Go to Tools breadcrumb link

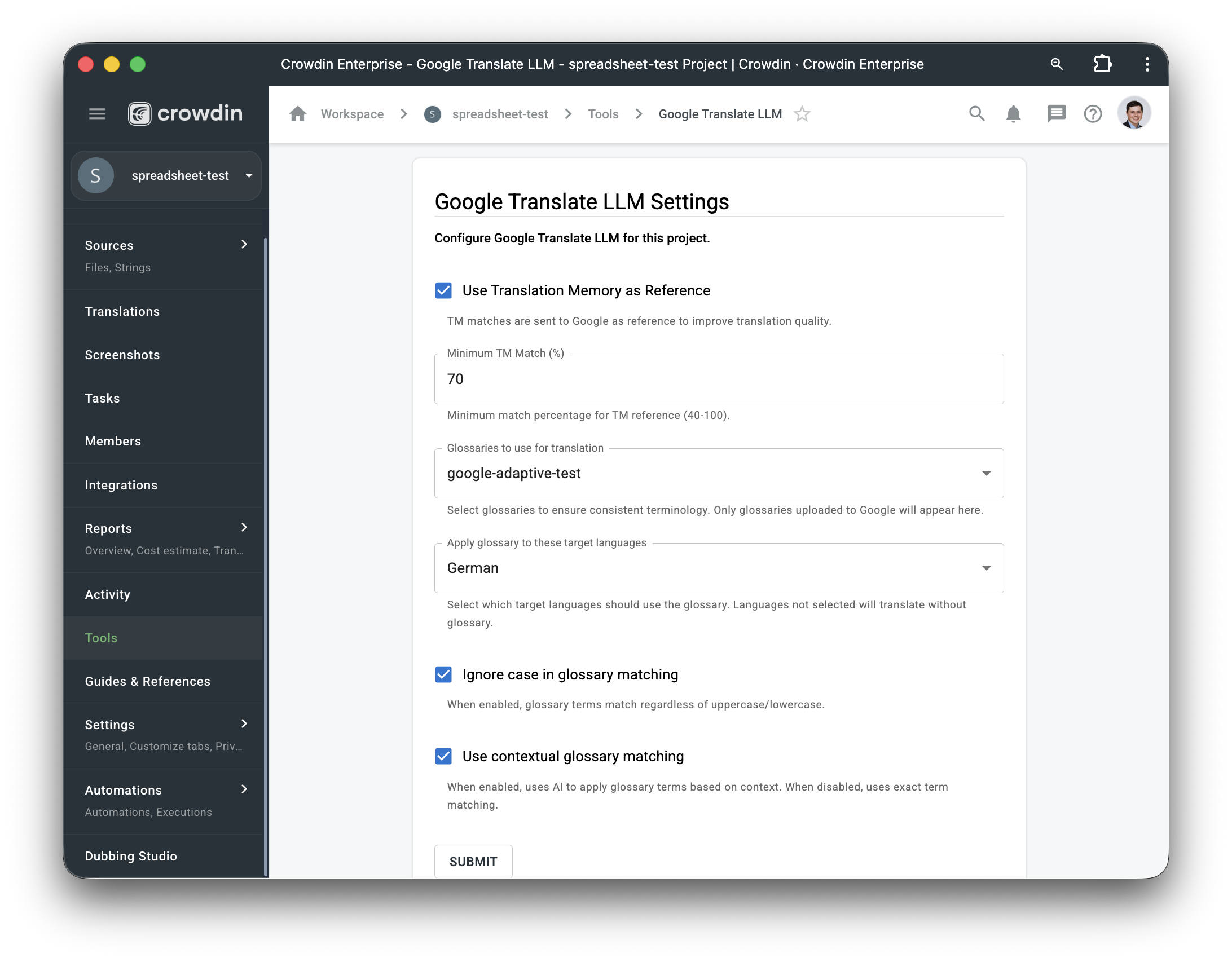[603, 114]
